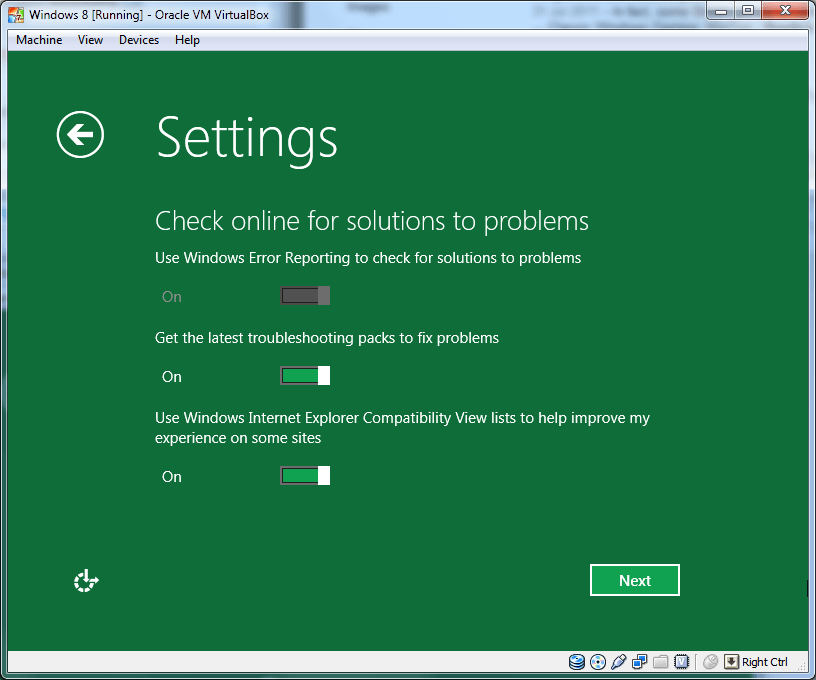
Task: Click the VirtualBox window title icon
Action: (x=16, y=15)
